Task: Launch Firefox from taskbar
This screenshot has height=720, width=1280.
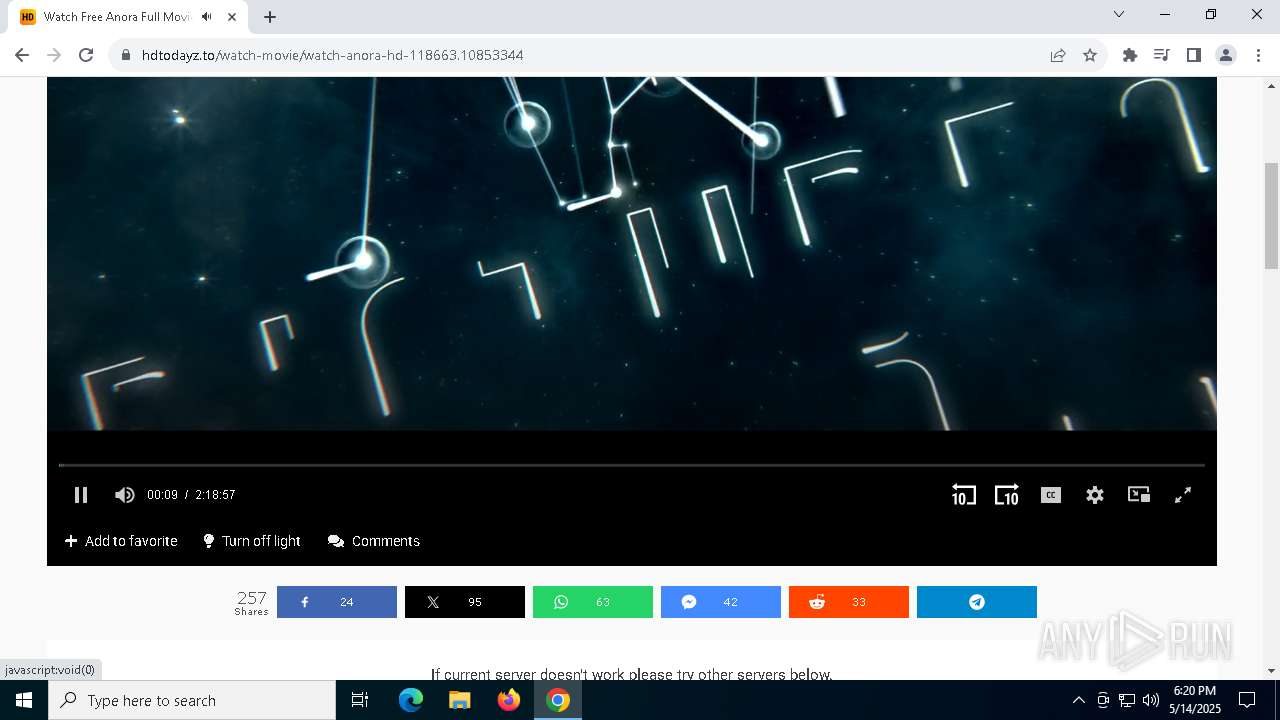Action: point(509,700)
